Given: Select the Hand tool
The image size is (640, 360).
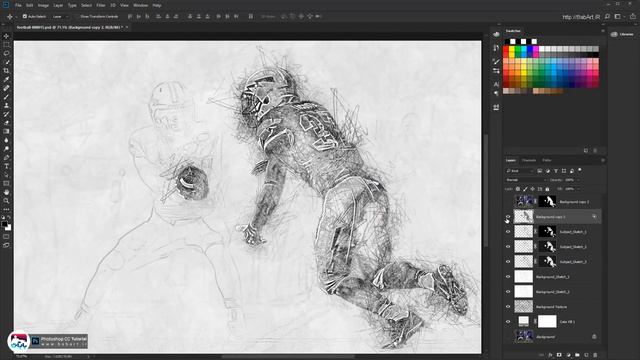Looking at the screenshot, I should coord(6,192).
